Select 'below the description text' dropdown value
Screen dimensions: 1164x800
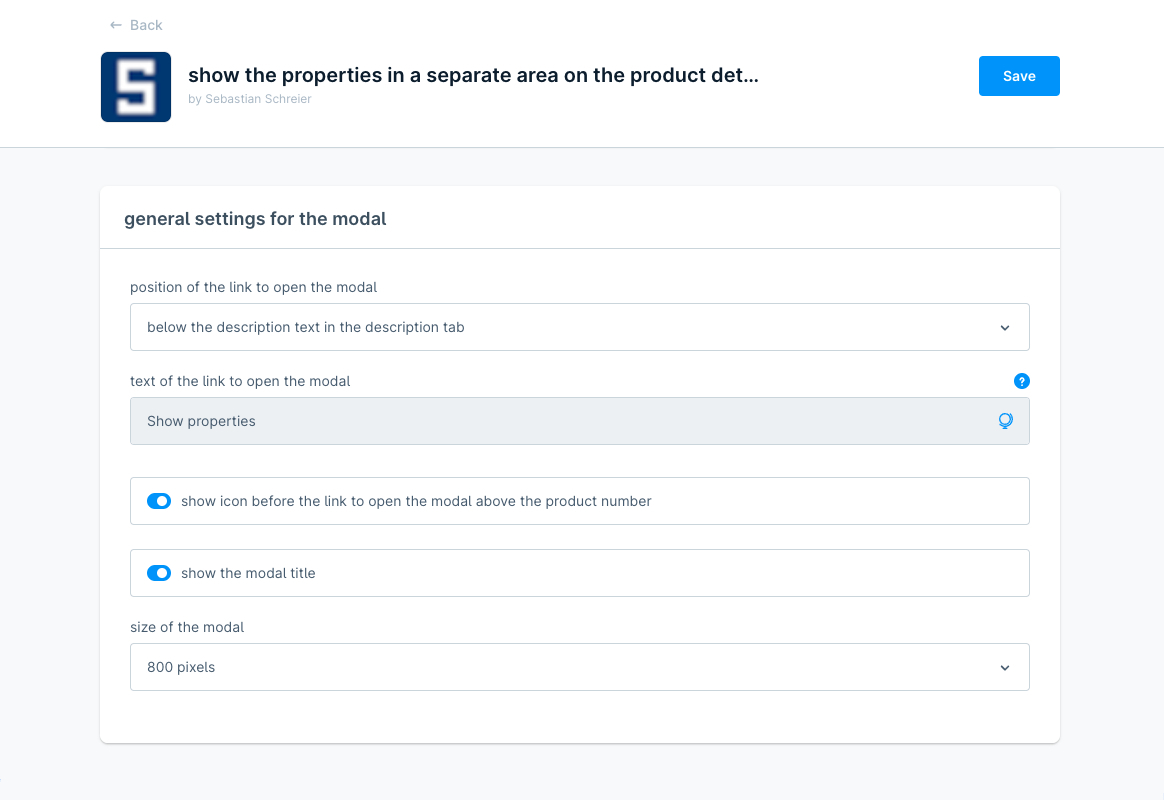[x=306, y=327]
